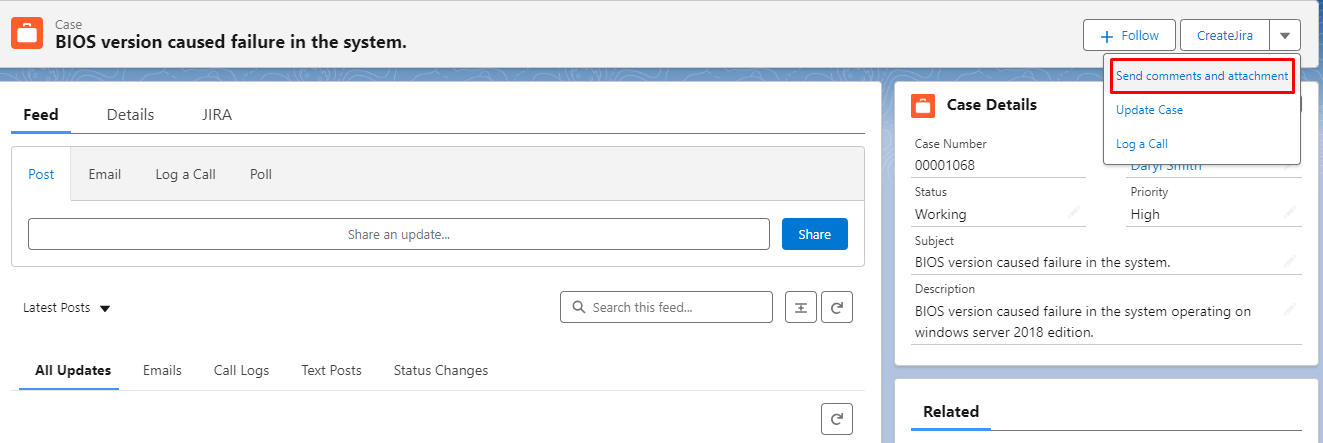Click the Case Details briefcase icon
Image resolution: width=1323 pixels, height=443 pixels.
click(x=923, y=105)
